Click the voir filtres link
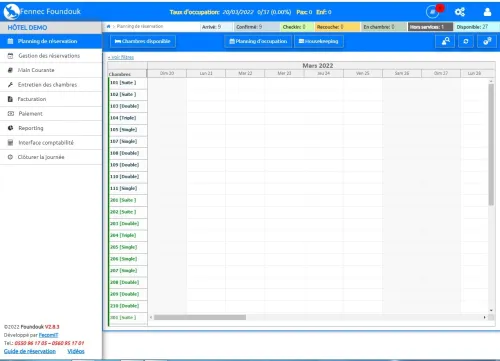The image size is (500, 361). [x=121, y=57]
